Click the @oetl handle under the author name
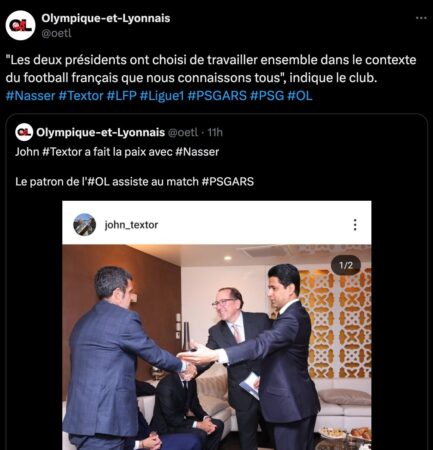Screen dimensions: 433x450 [x=56, y=33]
